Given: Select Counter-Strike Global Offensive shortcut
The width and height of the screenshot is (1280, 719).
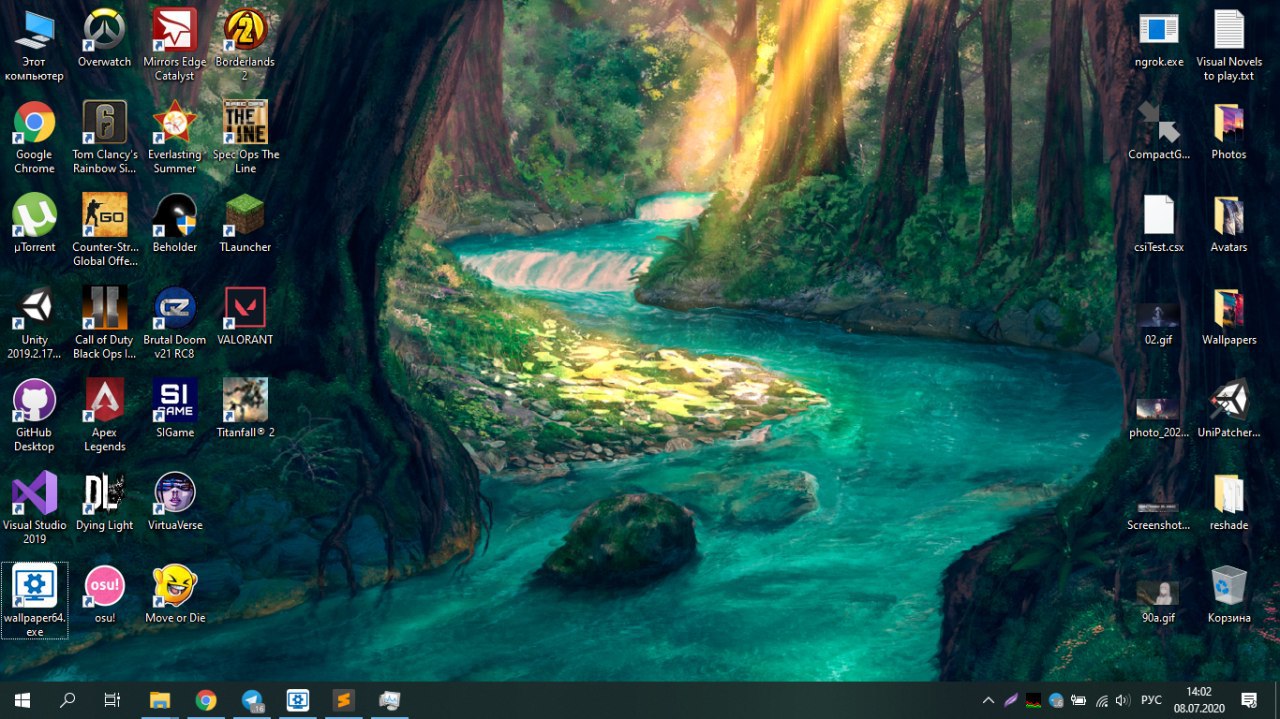Looking at the screenshot, I should point(104,229).
